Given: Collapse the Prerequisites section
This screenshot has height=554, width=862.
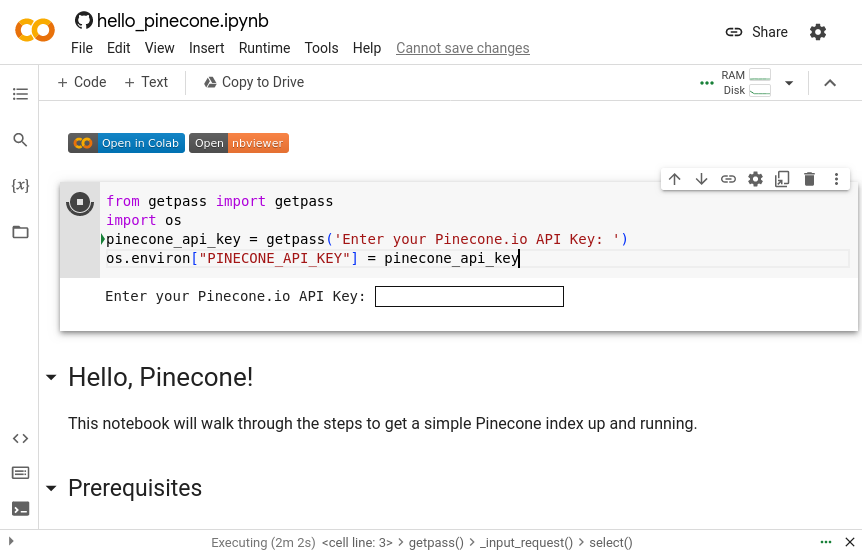Looking at the screenshot, I should pos(51,489).
